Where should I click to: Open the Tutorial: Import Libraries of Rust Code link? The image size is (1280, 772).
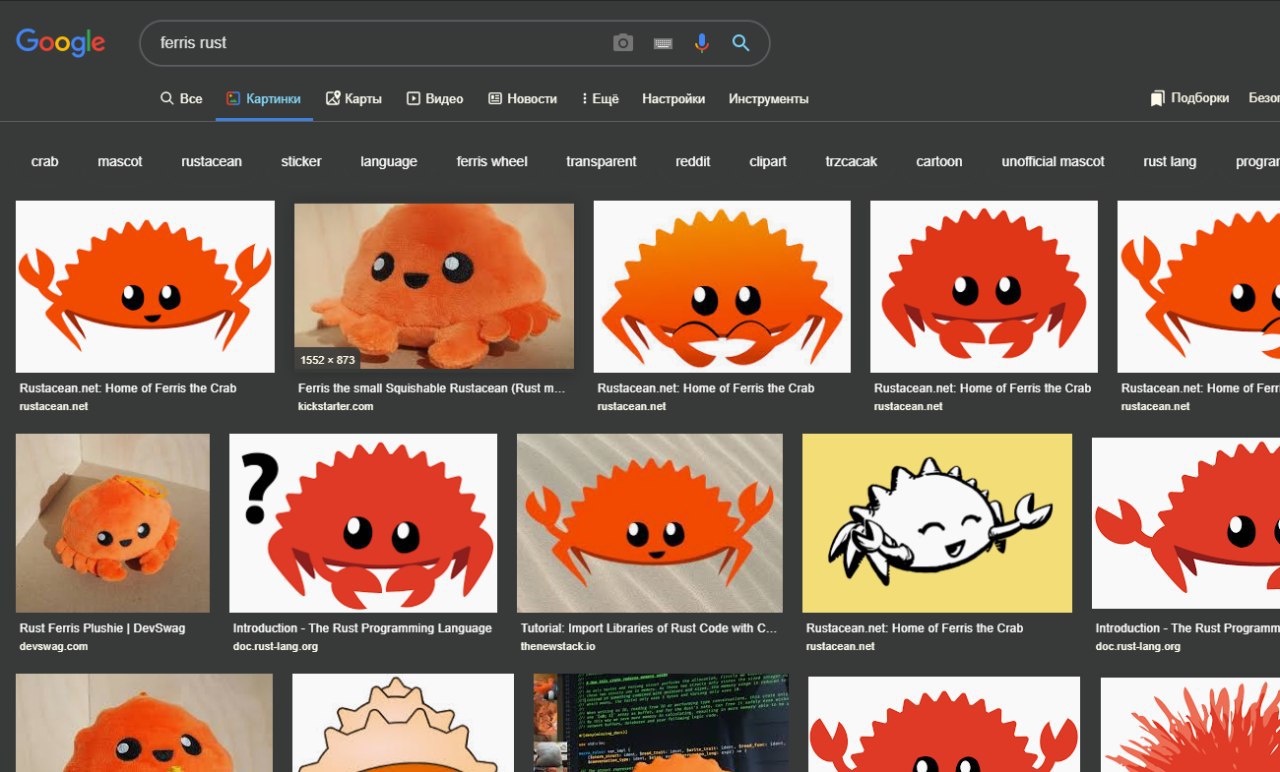point(649,628)
